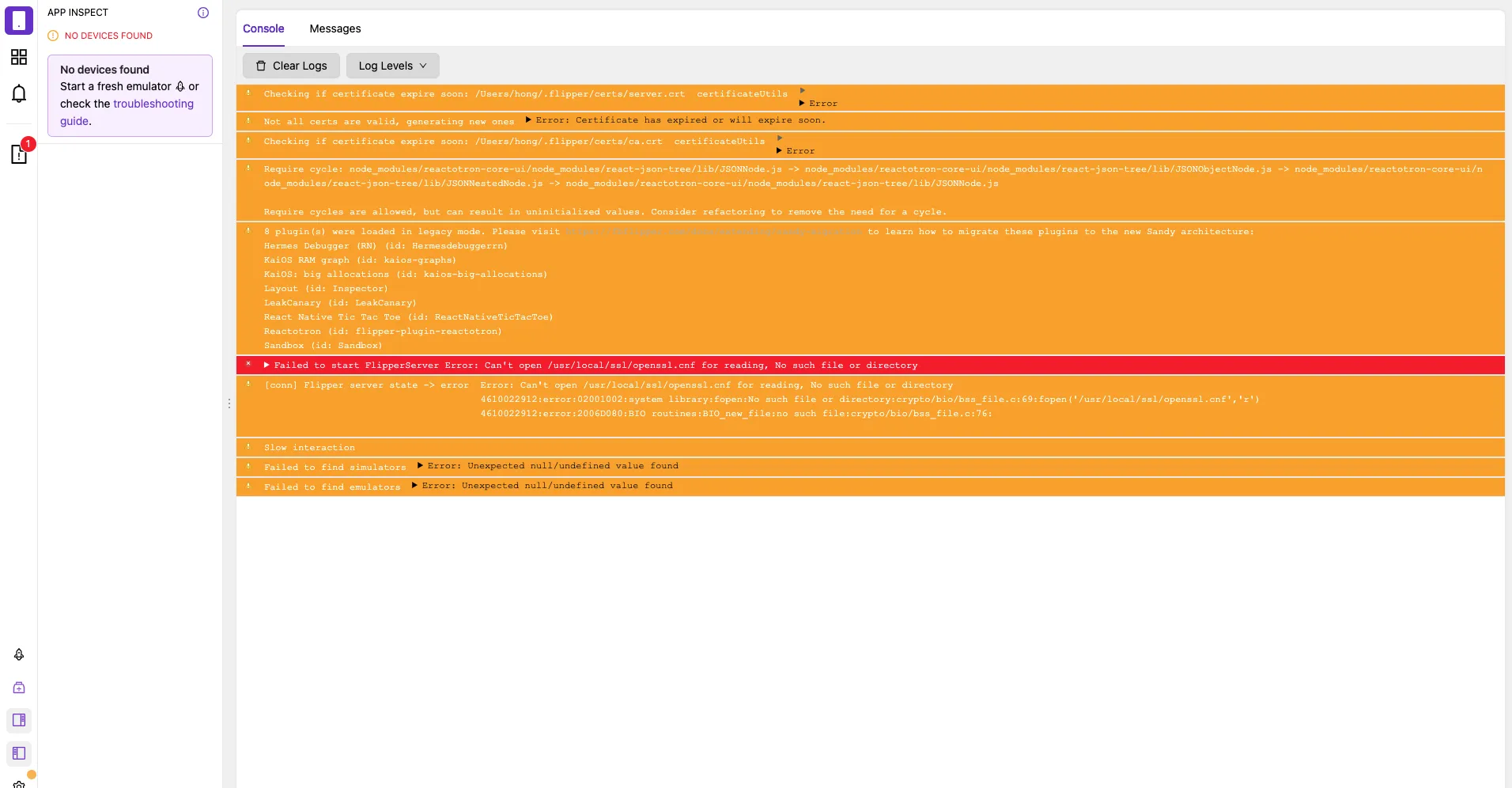Click 'React Native Tic Tac Toe' plugin line
This screenshot has height=788, width=1512.
pyautogui.click(x=409, y=317)
